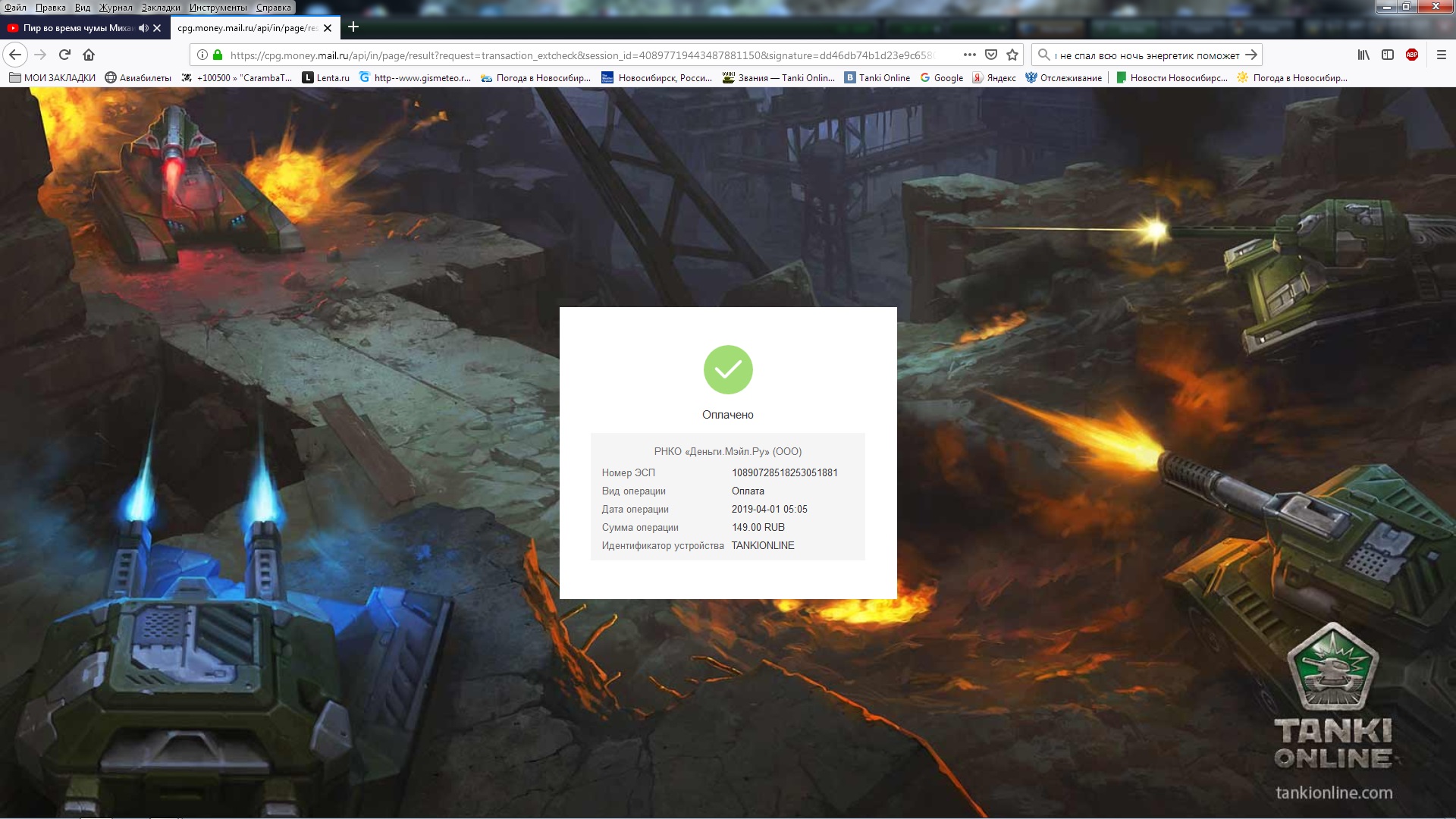Open the Журнал menu
This screenshot has height=819, width=1456.
116,8
